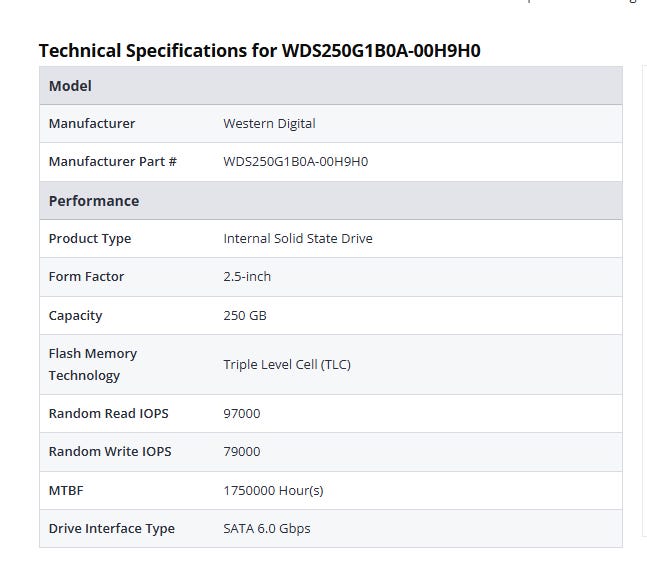
Task: Select the SATA 6.0 Gbps interface value
Action: coord(266,529)
